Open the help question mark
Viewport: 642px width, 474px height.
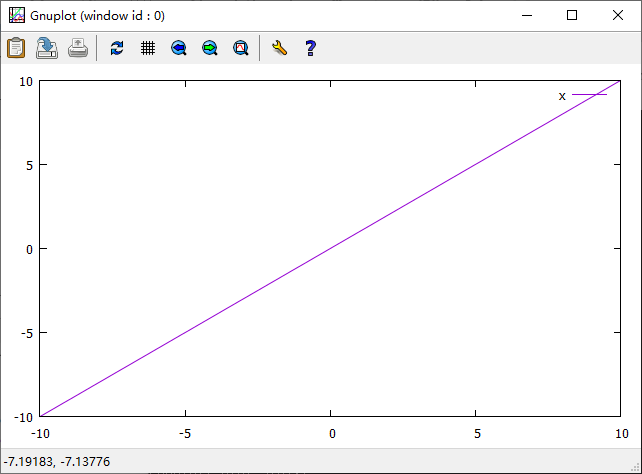point(310,48)
